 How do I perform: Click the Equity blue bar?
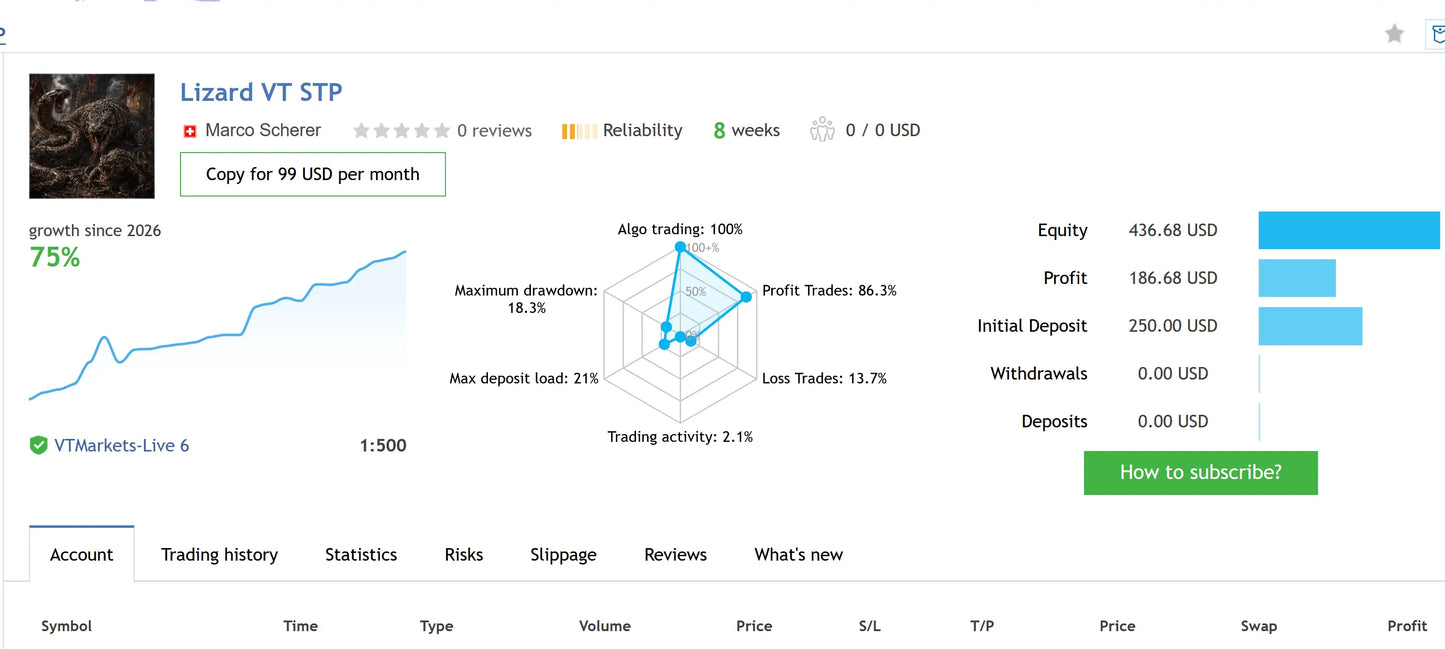[x=1349, y=230]
